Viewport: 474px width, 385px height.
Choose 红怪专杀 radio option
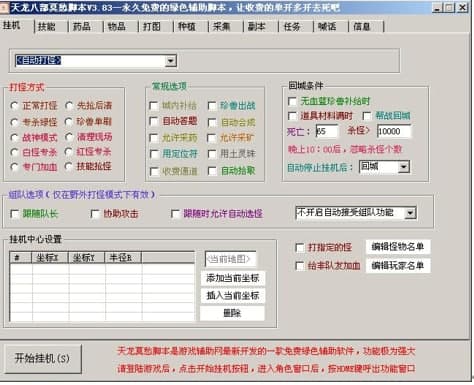(69, 152)
